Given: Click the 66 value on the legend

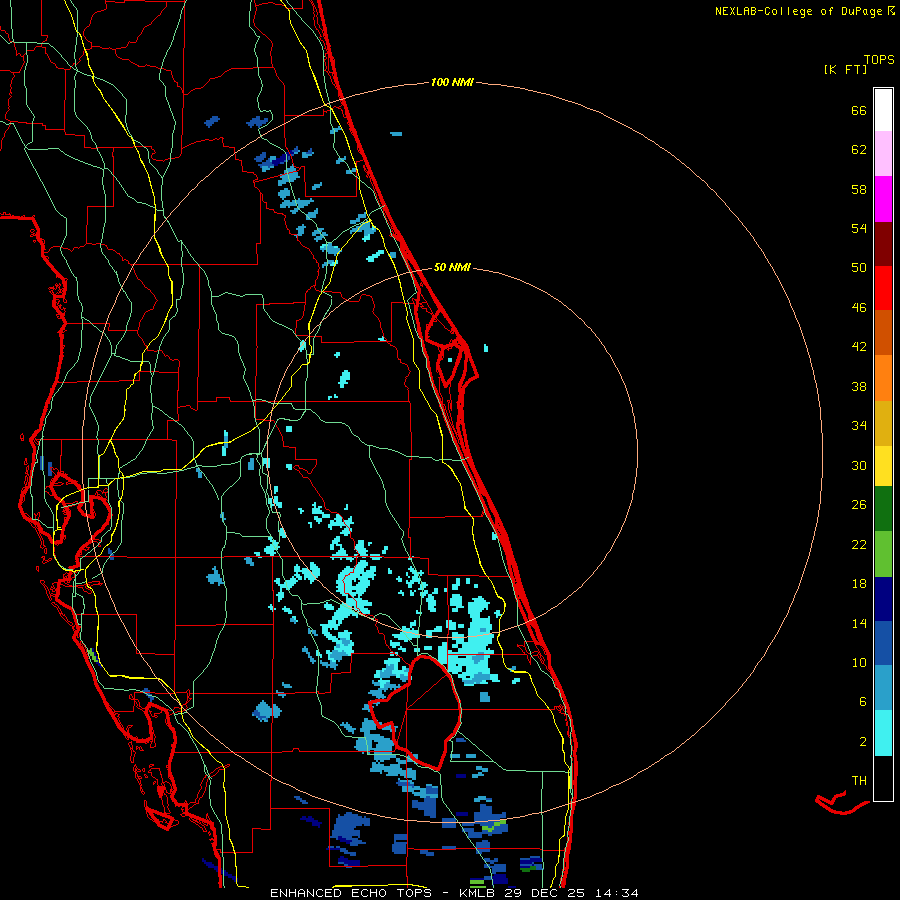Looking at the screenshot, I should click(x=859, y=110).
